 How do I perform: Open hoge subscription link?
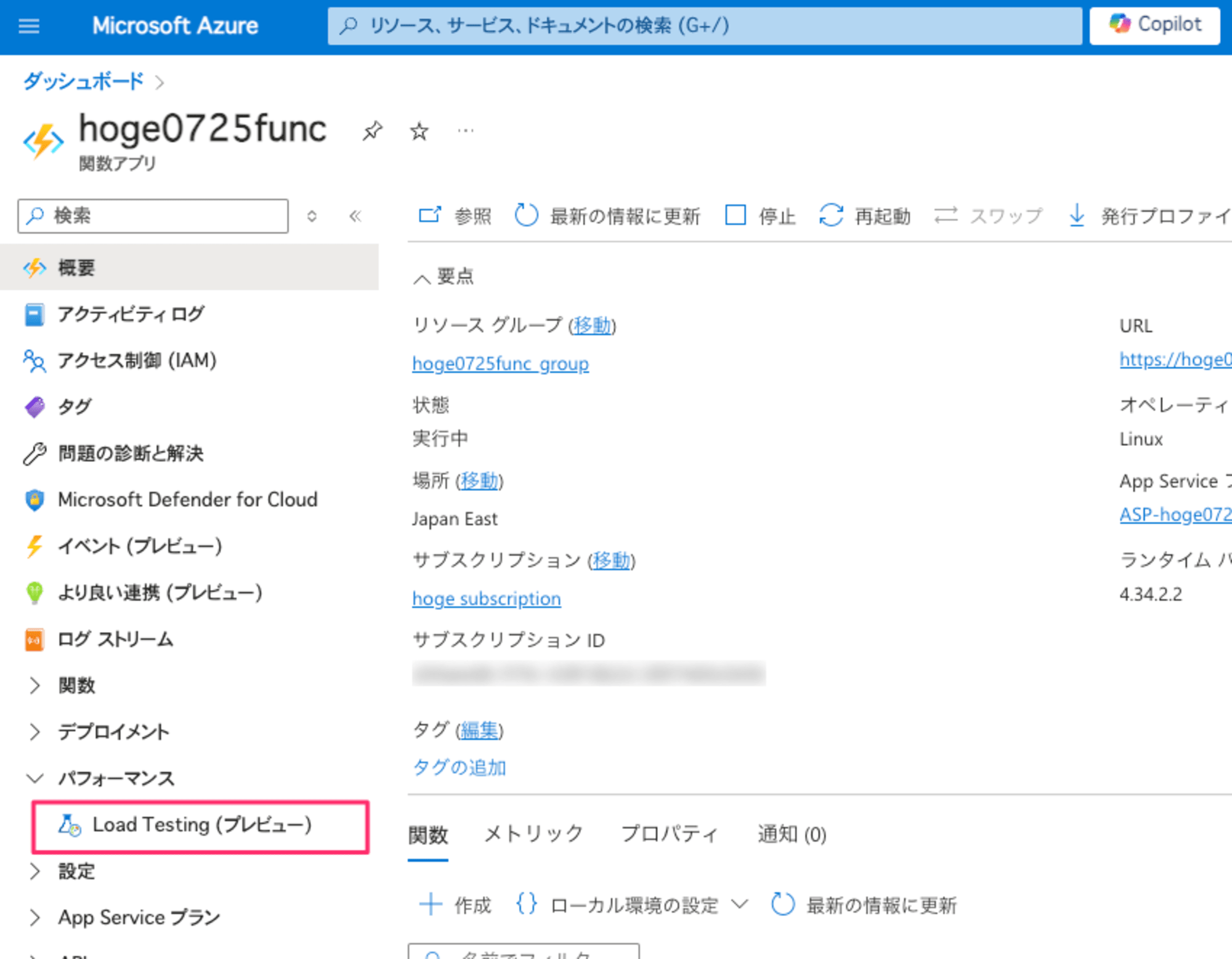[x=487, y=598]
